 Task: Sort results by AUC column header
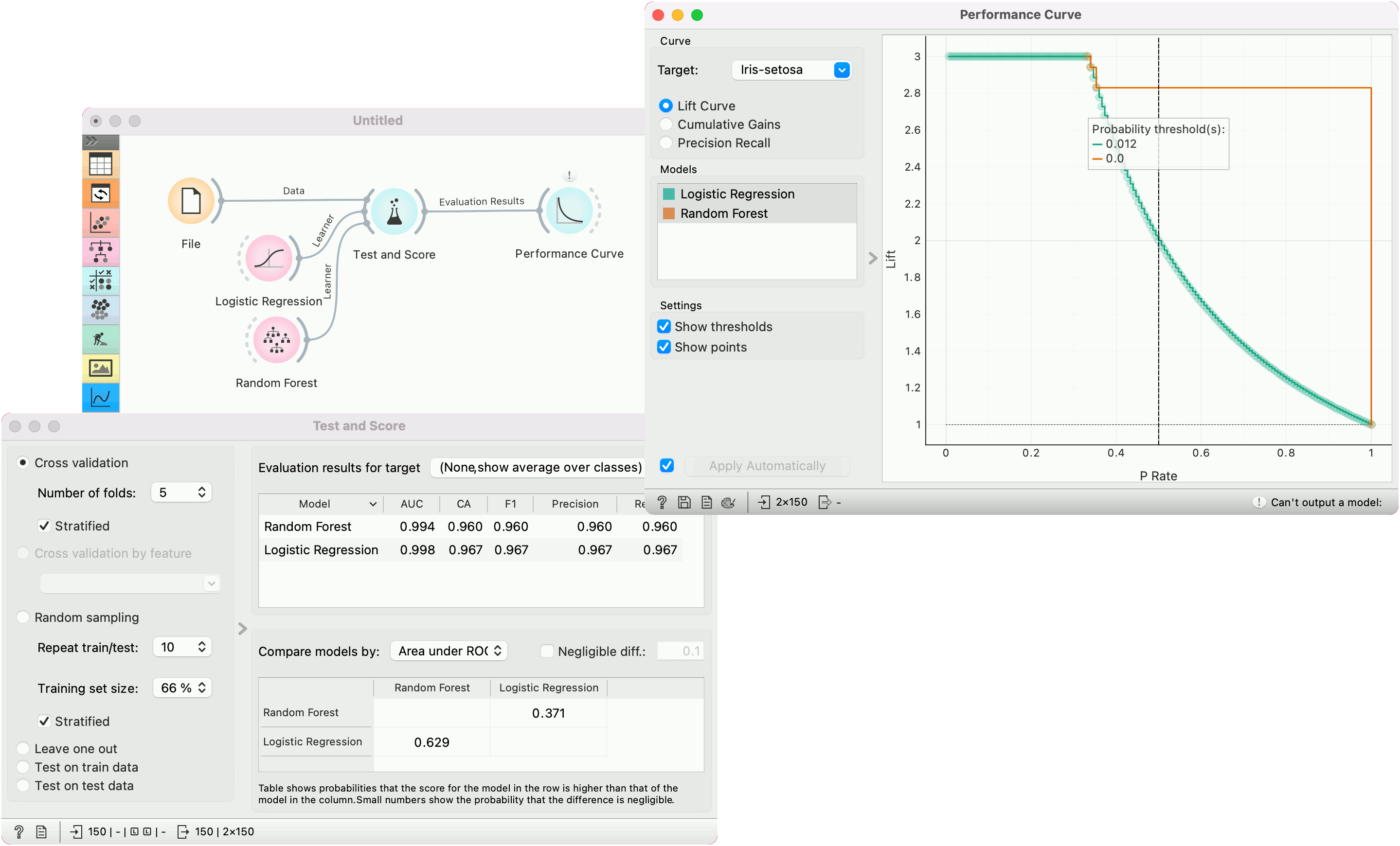[412, 504]
